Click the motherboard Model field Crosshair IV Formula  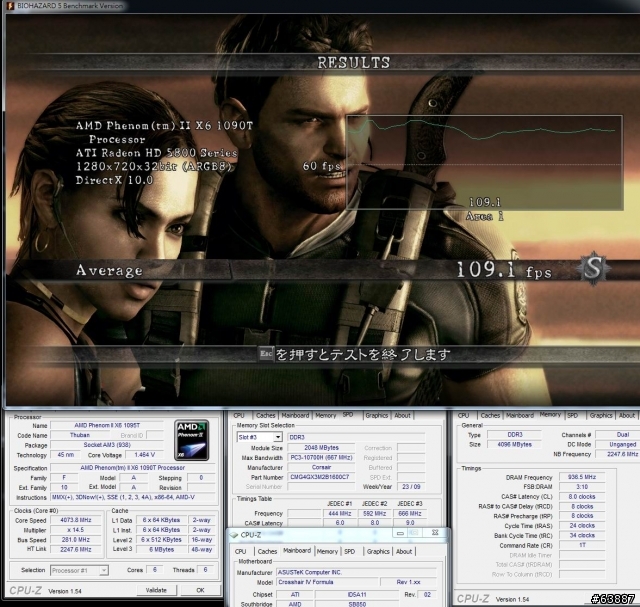click(x=326, y=583)
